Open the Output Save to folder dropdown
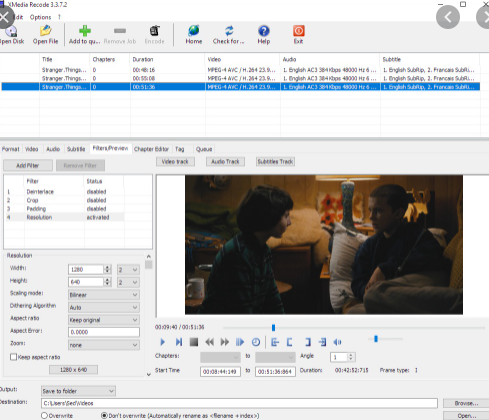 point(78,391)
